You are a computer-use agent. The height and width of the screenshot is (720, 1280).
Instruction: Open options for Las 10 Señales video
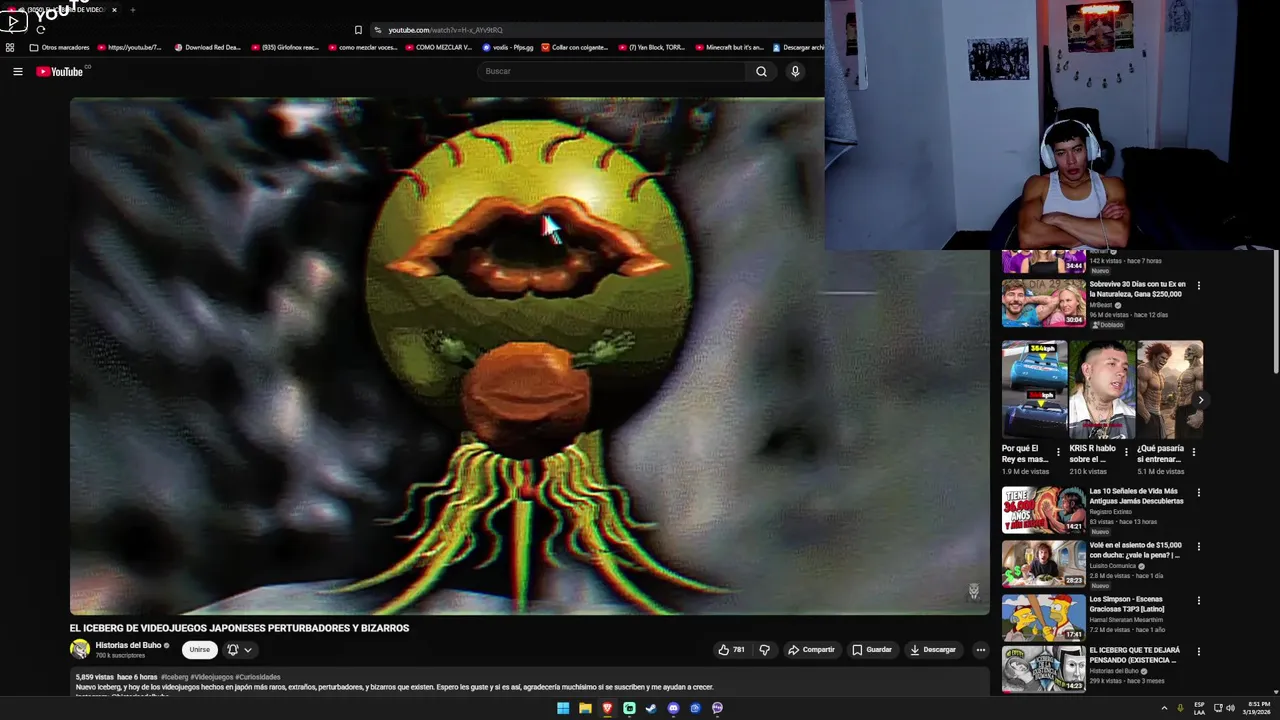[1198, 493]
